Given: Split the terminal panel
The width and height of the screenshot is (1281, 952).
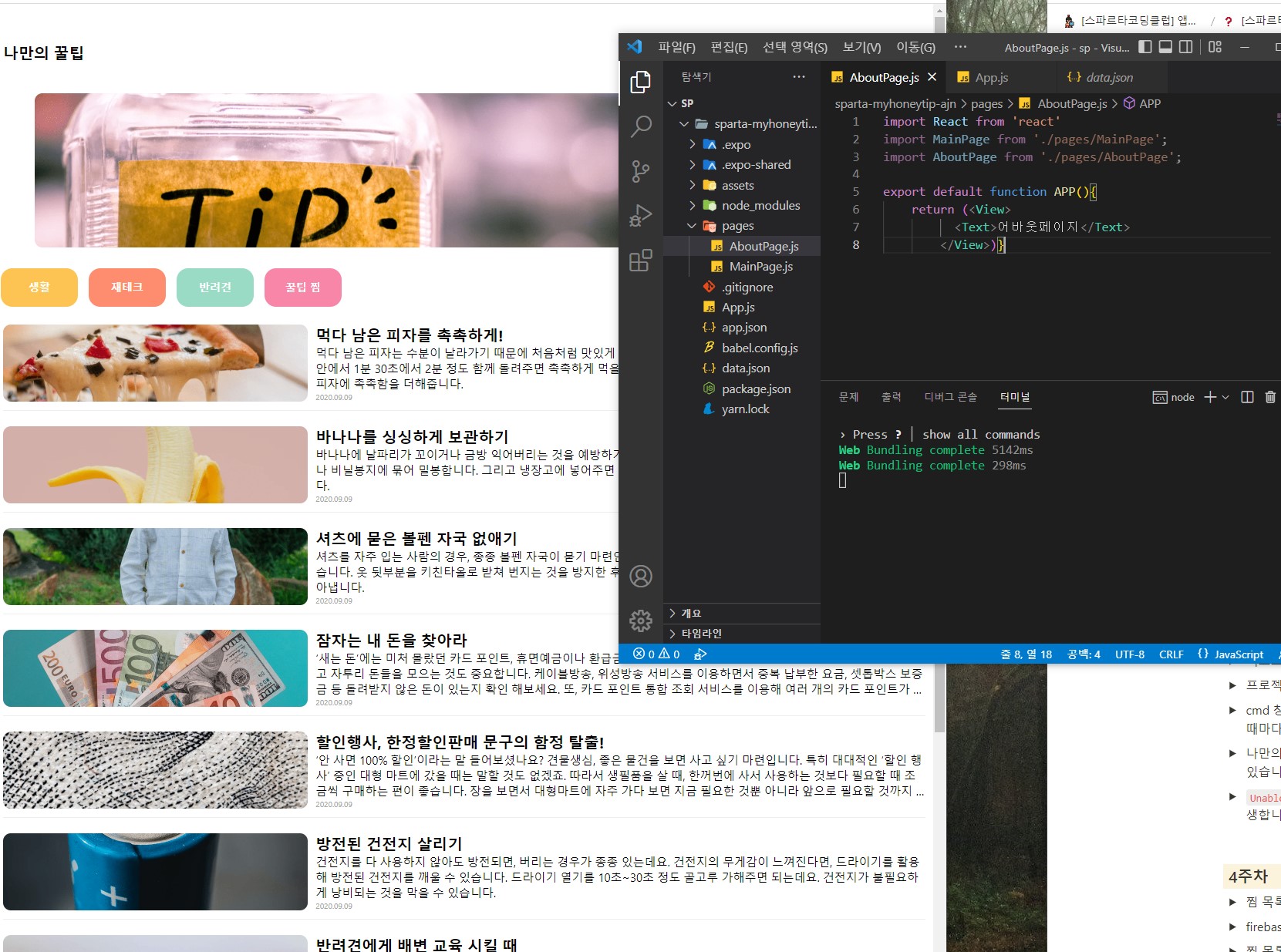Looking at the screenshot, I should [1247, 397].
